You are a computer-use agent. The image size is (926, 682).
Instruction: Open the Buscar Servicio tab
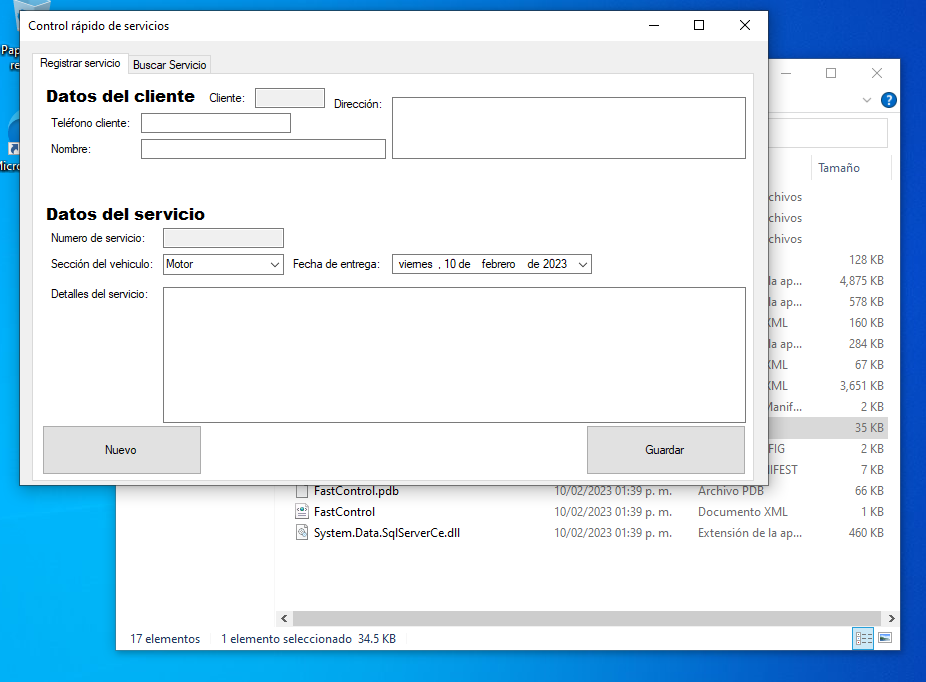(169, 65)
